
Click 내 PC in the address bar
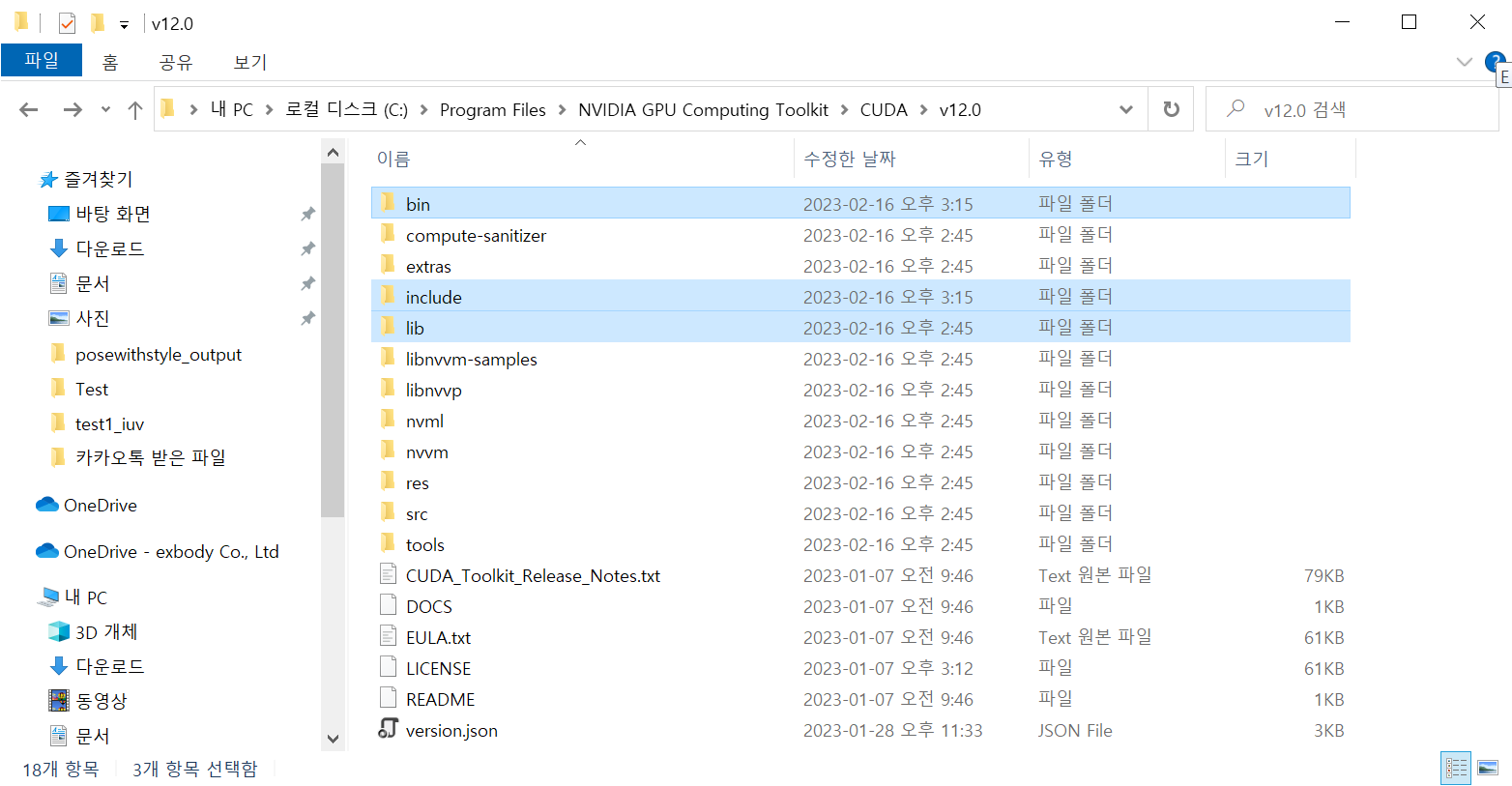(x=232, y=109)
